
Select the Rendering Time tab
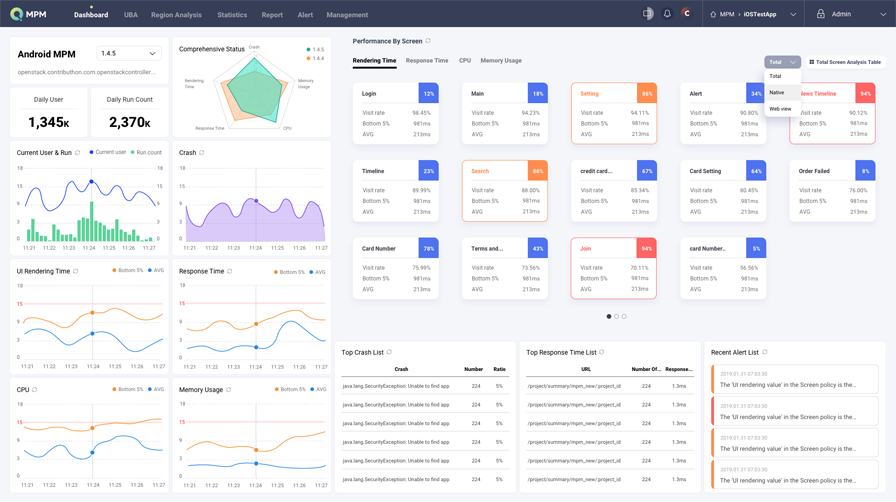coord(374,61)
